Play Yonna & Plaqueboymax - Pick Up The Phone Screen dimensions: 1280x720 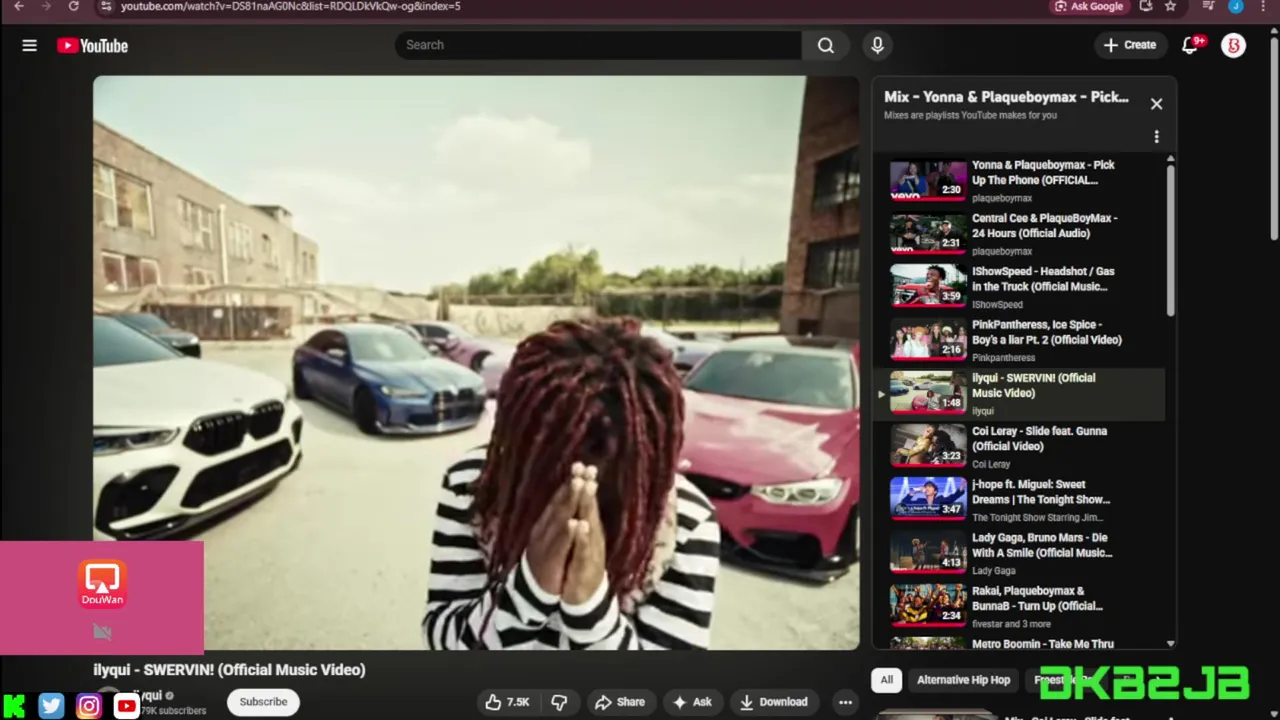click(1018, 180)
